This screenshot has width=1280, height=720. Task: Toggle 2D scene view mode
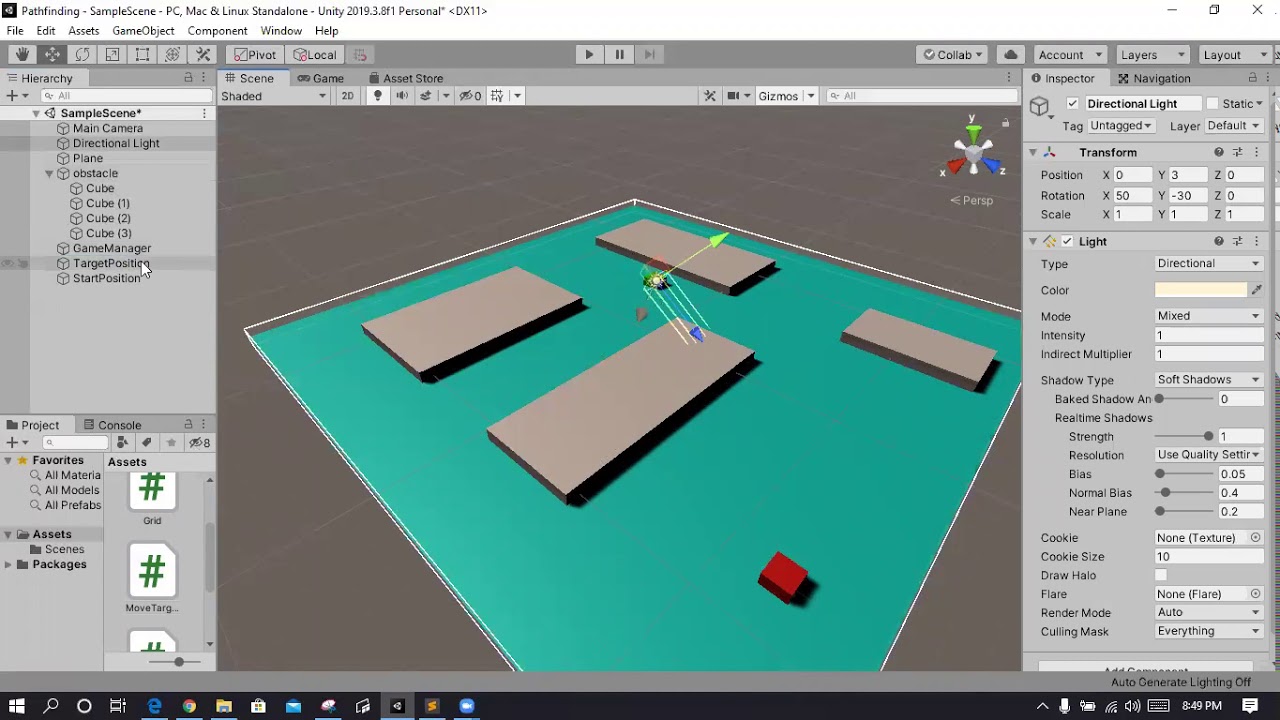(347, 96)
